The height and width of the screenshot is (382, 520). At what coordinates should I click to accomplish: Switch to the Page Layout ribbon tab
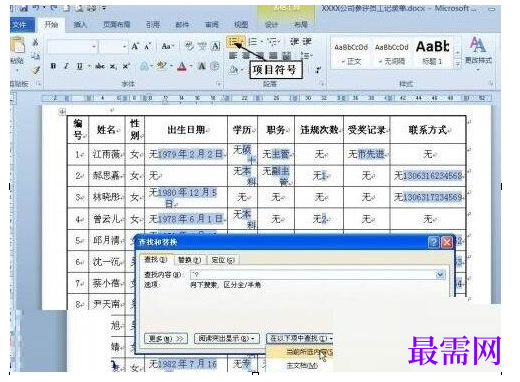116,25
